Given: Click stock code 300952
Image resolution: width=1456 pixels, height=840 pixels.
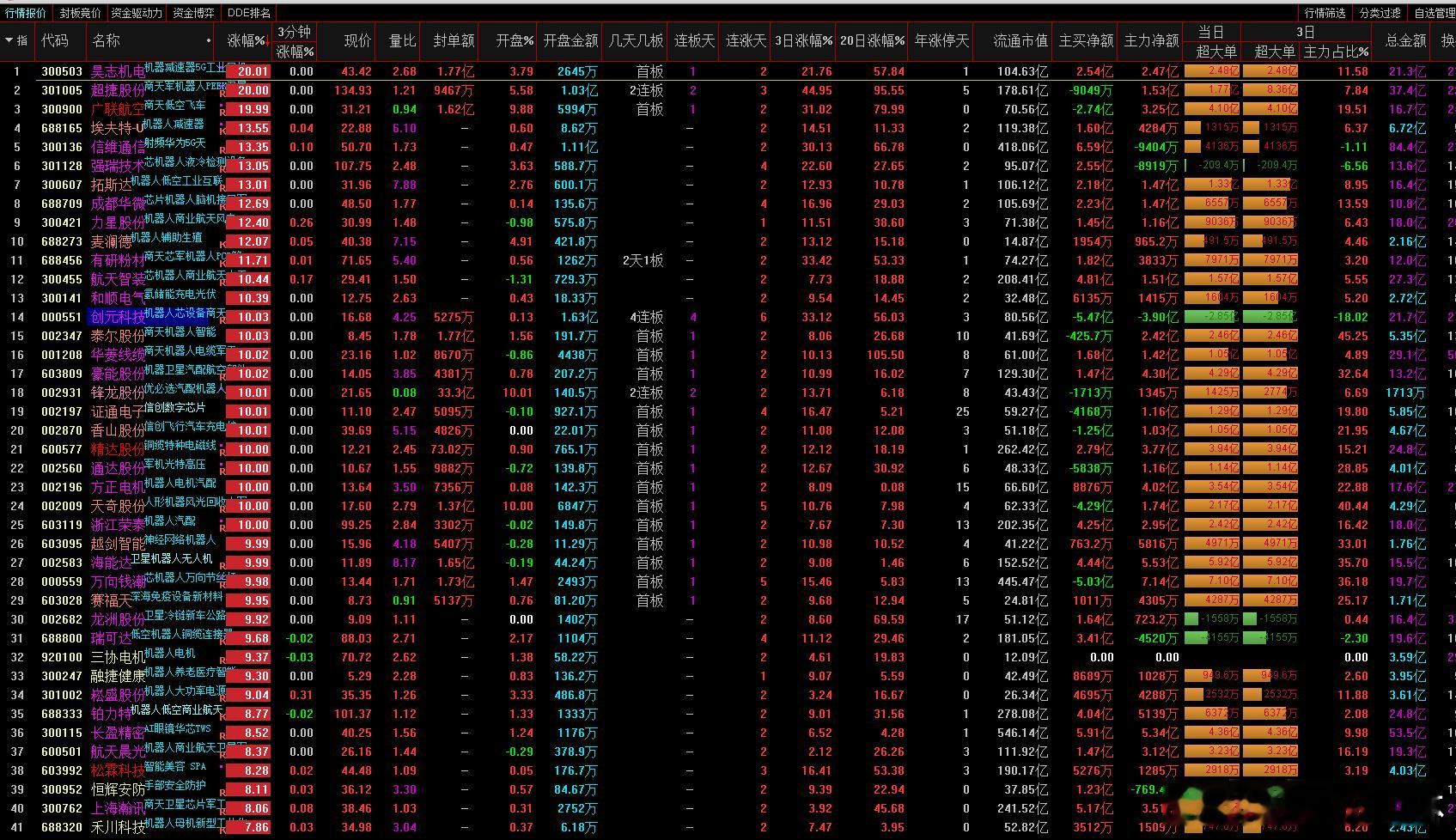Looking at the screenshot, I should tap(62, 789).
